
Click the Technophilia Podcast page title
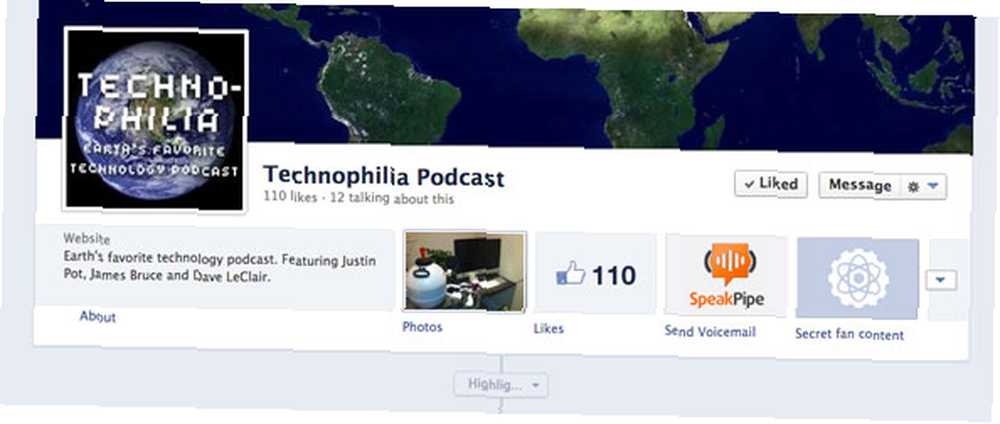[x=384, y=177]
